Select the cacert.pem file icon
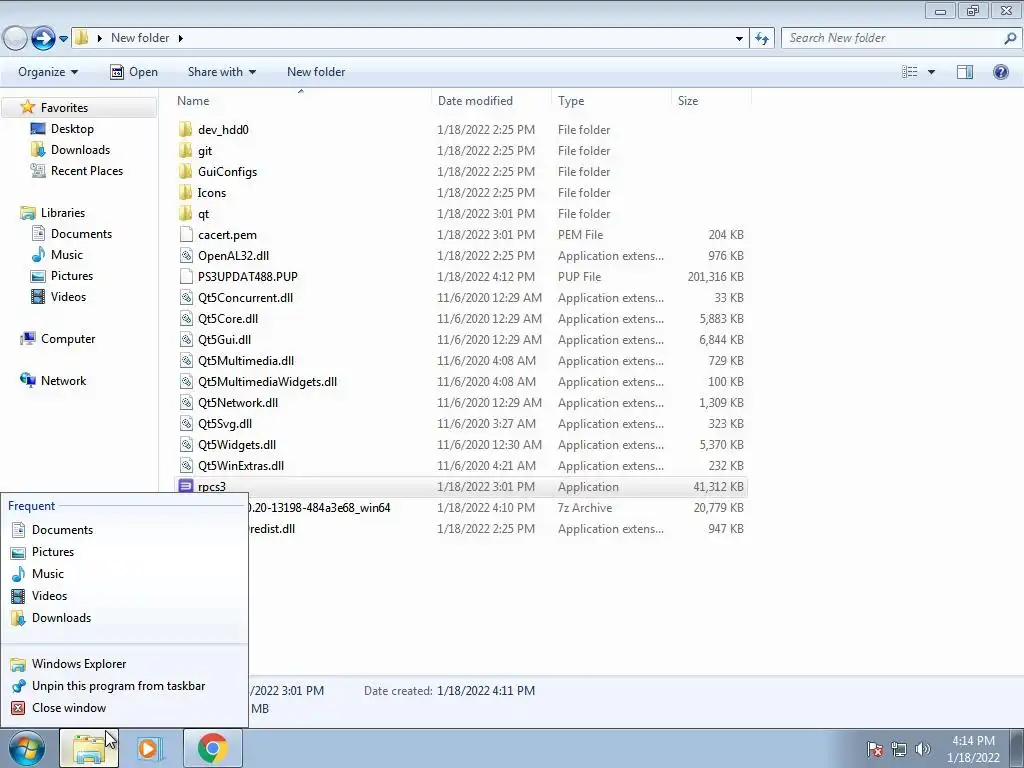Image resolution: width=1024 pixels, height=768 pixels. (x=186, y=234)
